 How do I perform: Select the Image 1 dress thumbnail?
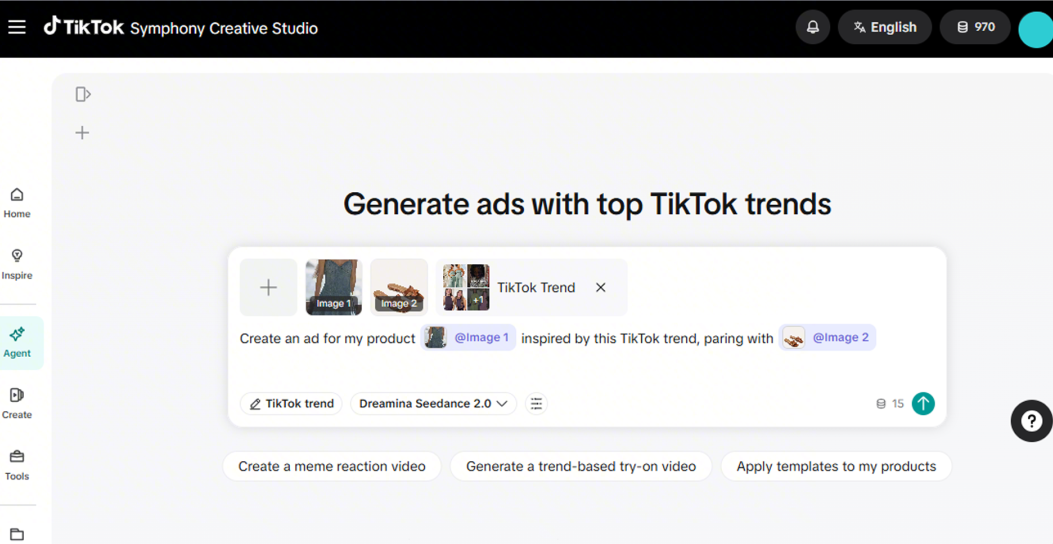[334, 287]
